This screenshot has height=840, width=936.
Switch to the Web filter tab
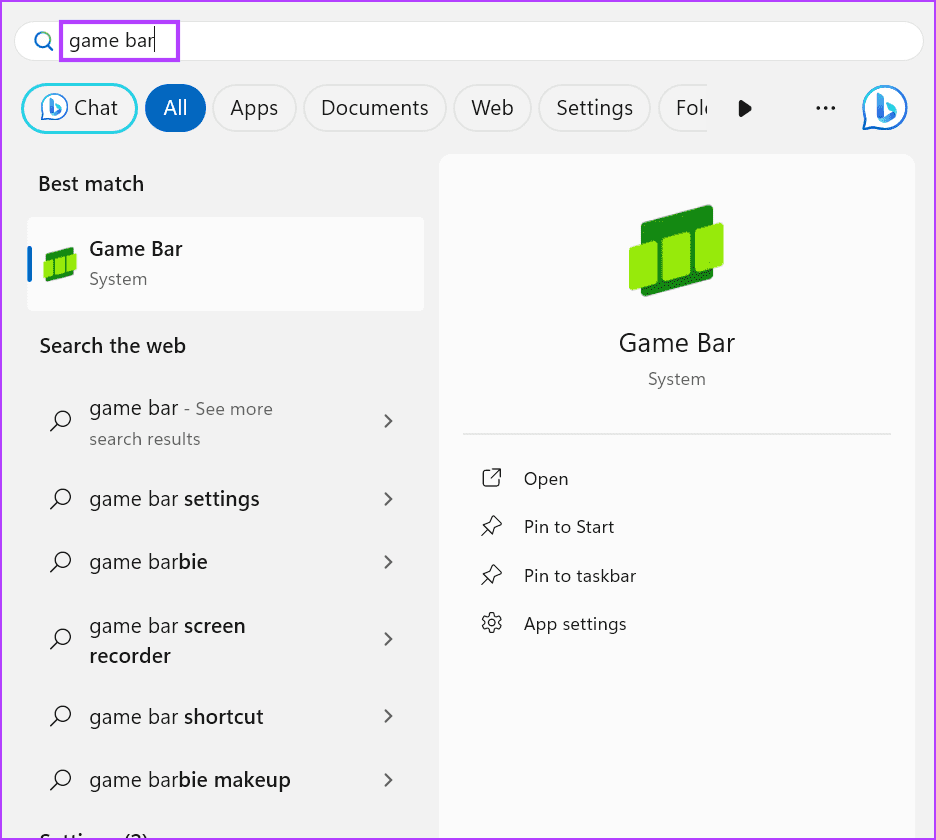(492, 108)
